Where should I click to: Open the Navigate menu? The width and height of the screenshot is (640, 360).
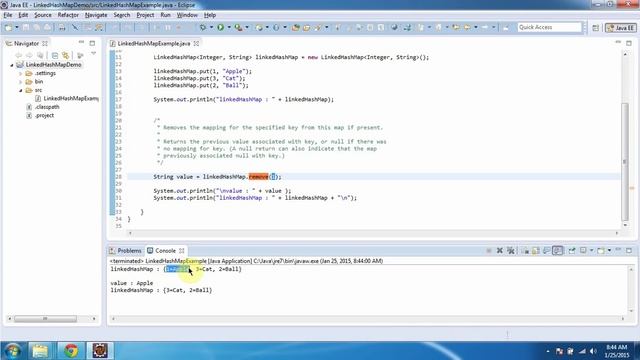click(x=96, y=15)
